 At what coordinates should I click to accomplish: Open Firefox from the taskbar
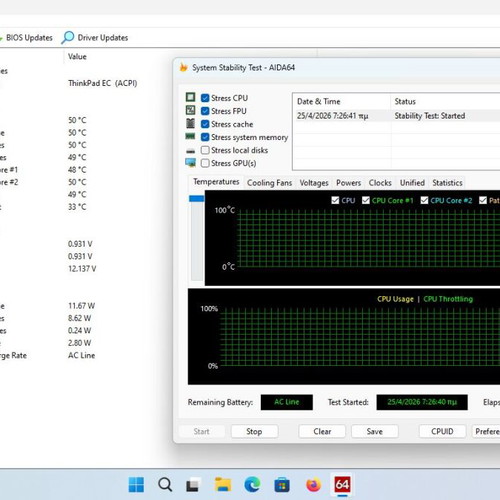coord(313,485)
